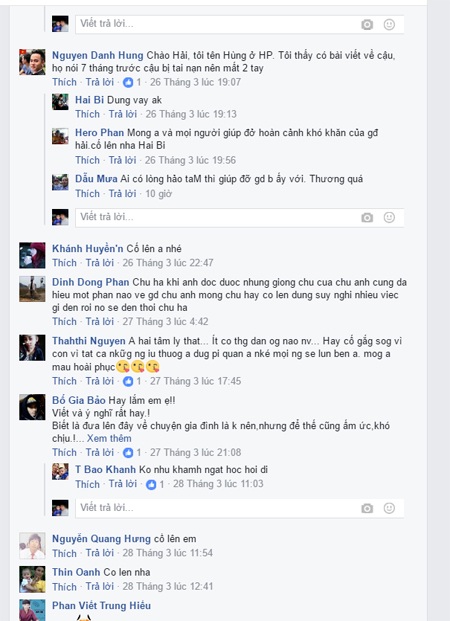Like Khánh Huyền'n's comment via Thích
450x621 pixels.
coord(64,263)
